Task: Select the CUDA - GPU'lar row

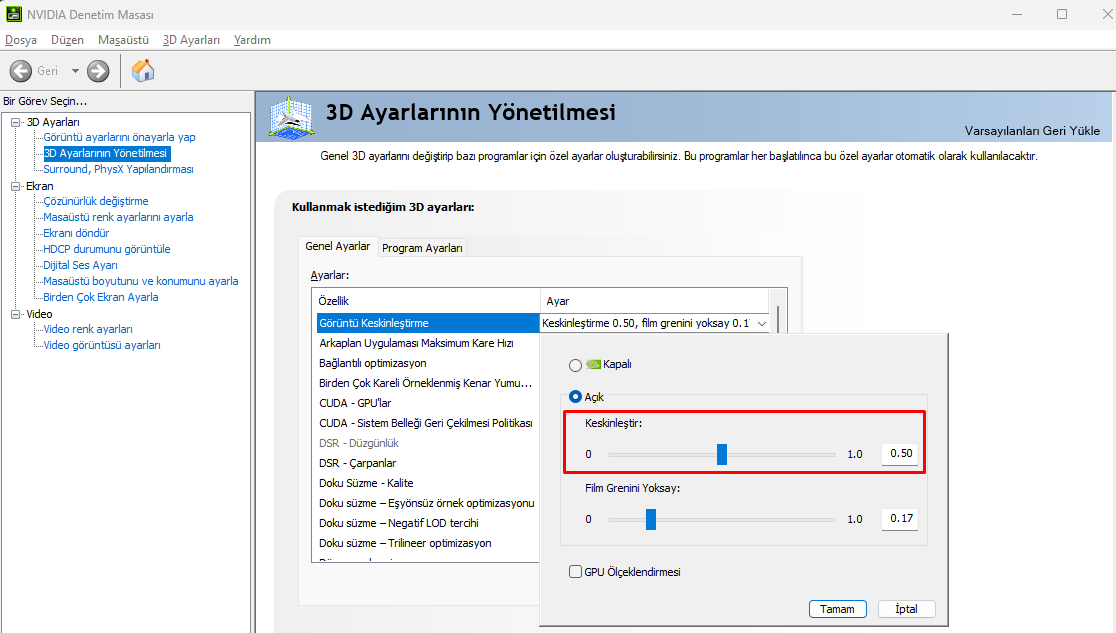Action: [428, 403]
